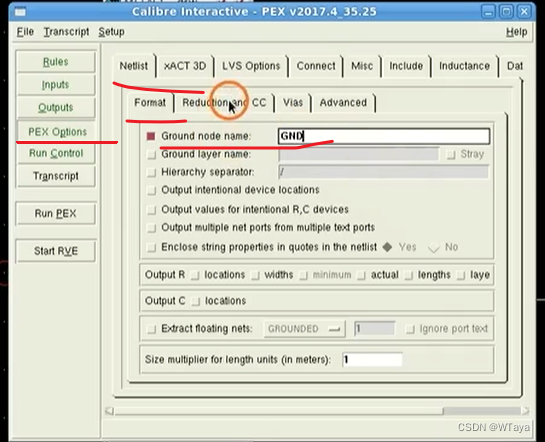545x442 pixels.
Task: Open the GROUNDED dropdown
Action: [304, 329]
